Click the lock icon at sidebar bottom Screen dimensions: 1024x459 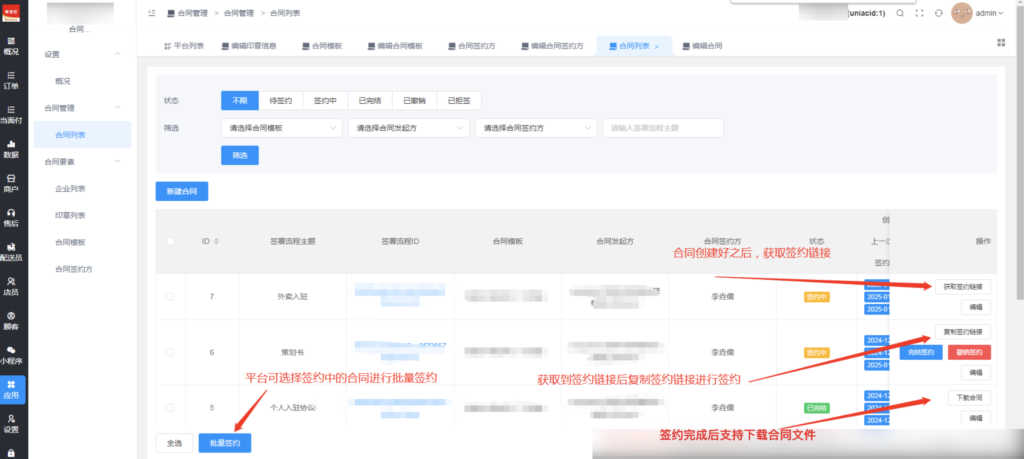pyautogui.click(x=11, y=452)
